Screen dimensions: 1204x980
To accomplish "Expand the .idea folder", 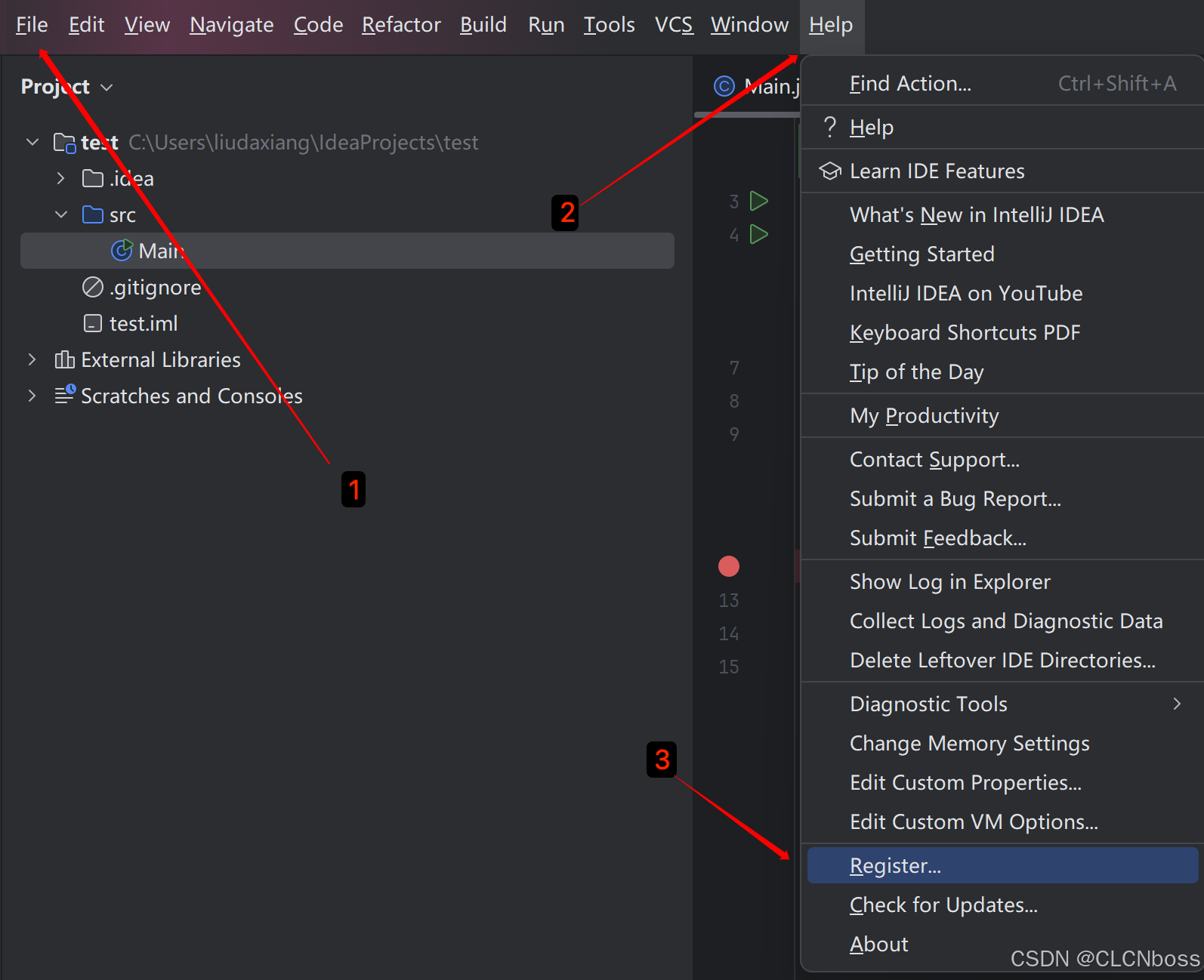I will click(x=61, y=178).
